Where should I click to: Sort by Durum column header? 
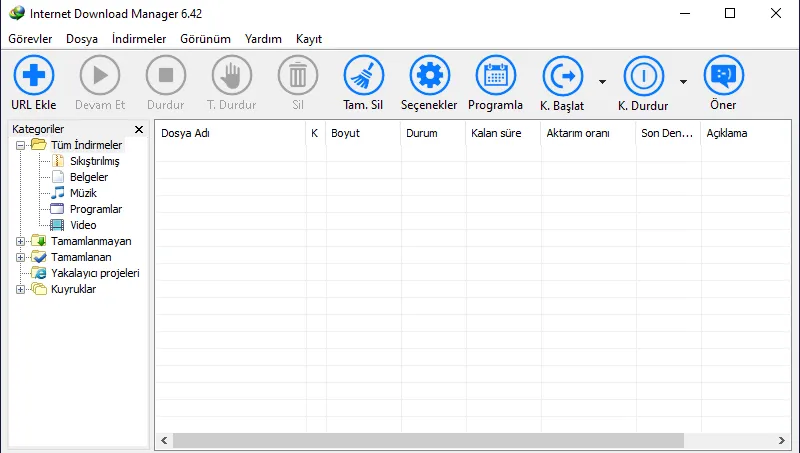(x=434, y=133)
